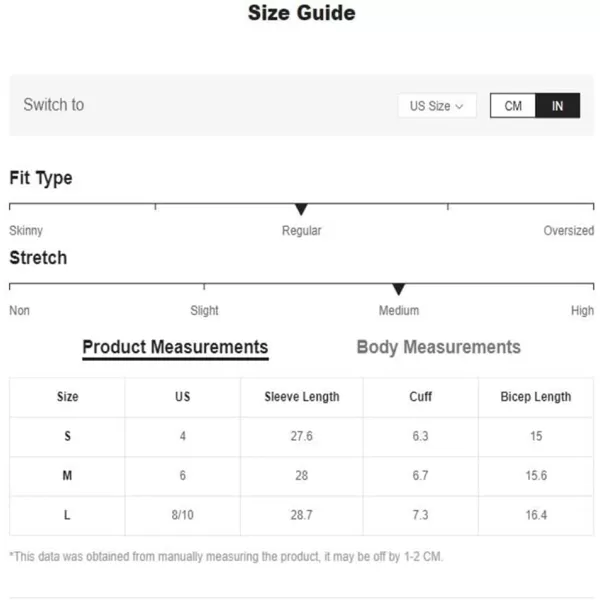Click the Fit Type triangle marker
This screenshot has height=600, width=600.
[x=301, y=209]
